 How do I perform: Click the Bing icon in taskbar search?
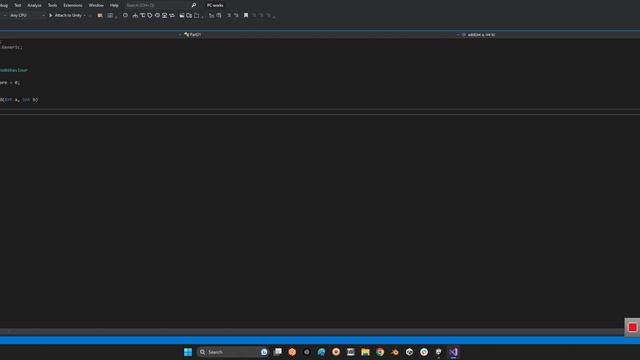click(x=264, y=352)
